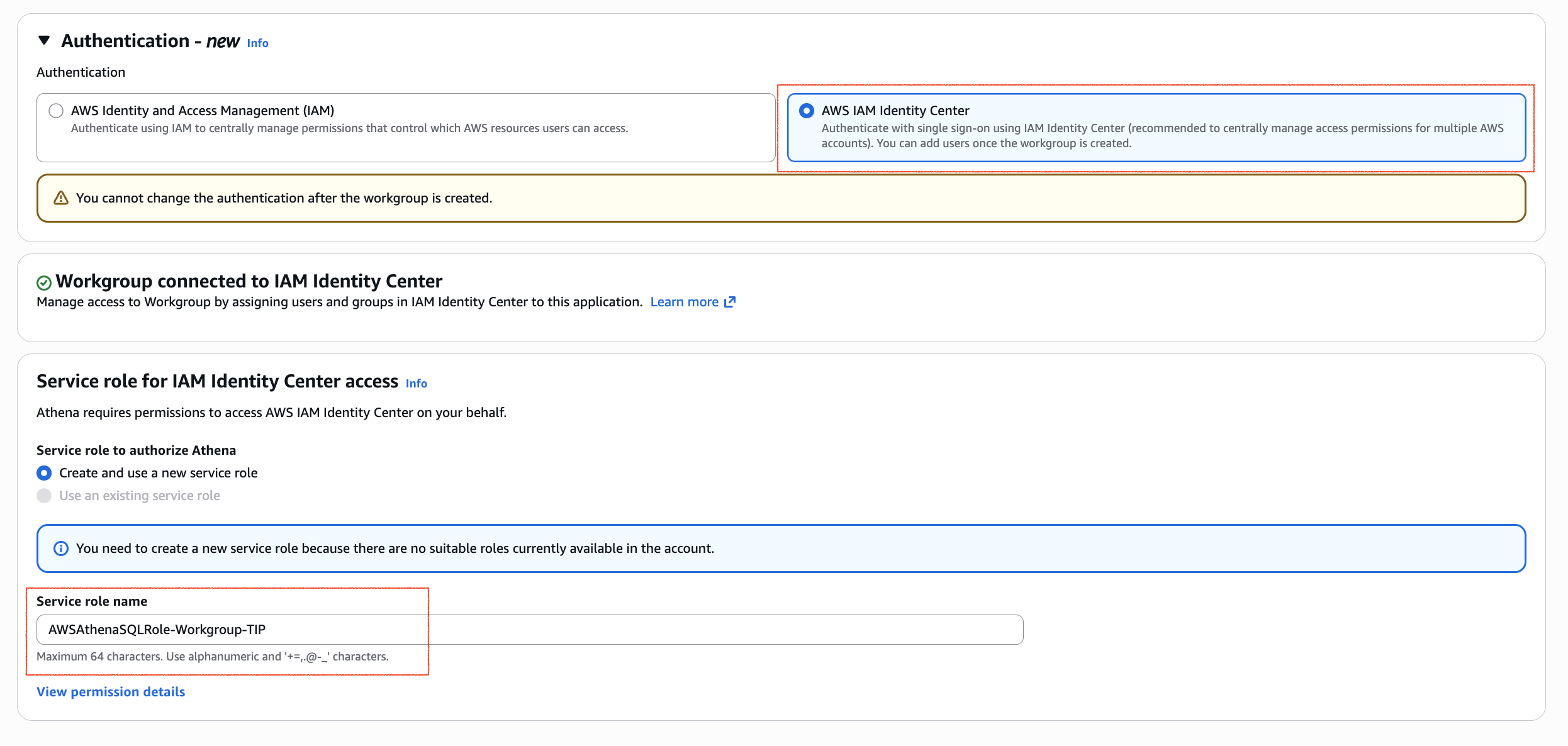Image resolution: width=1568 pixels, height=746 pixels.
Task: Click the info circle icon in blue notice
Action: 61,548
